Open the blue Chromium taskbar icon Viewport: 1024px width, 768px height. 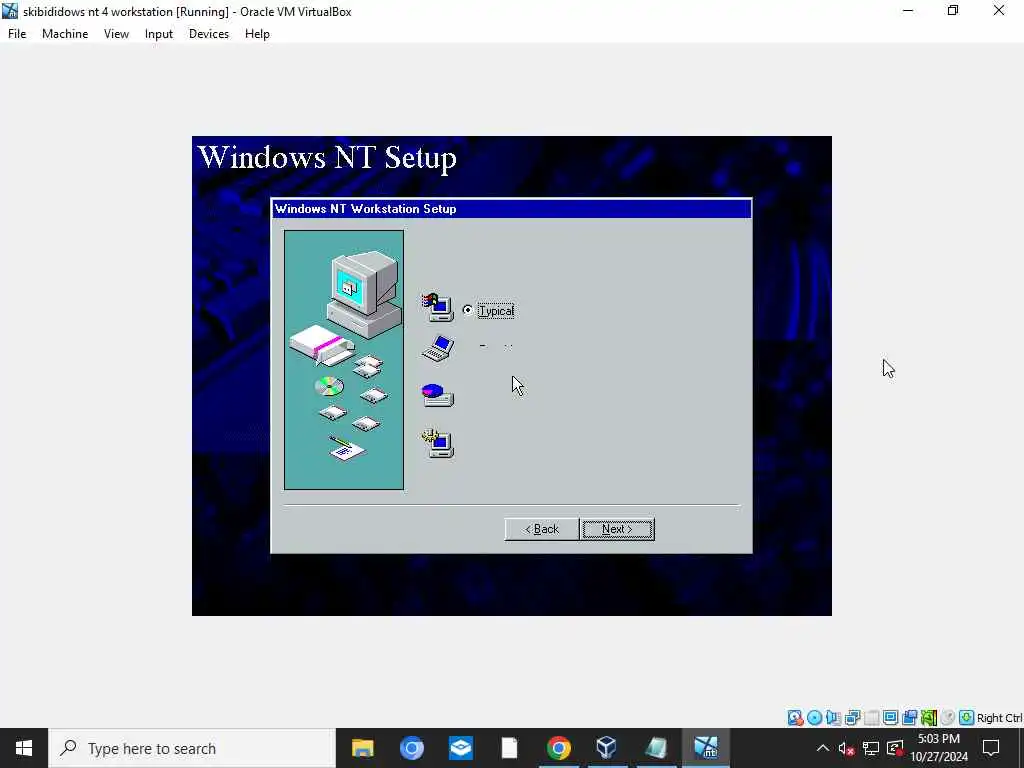[x=411, y=748]
